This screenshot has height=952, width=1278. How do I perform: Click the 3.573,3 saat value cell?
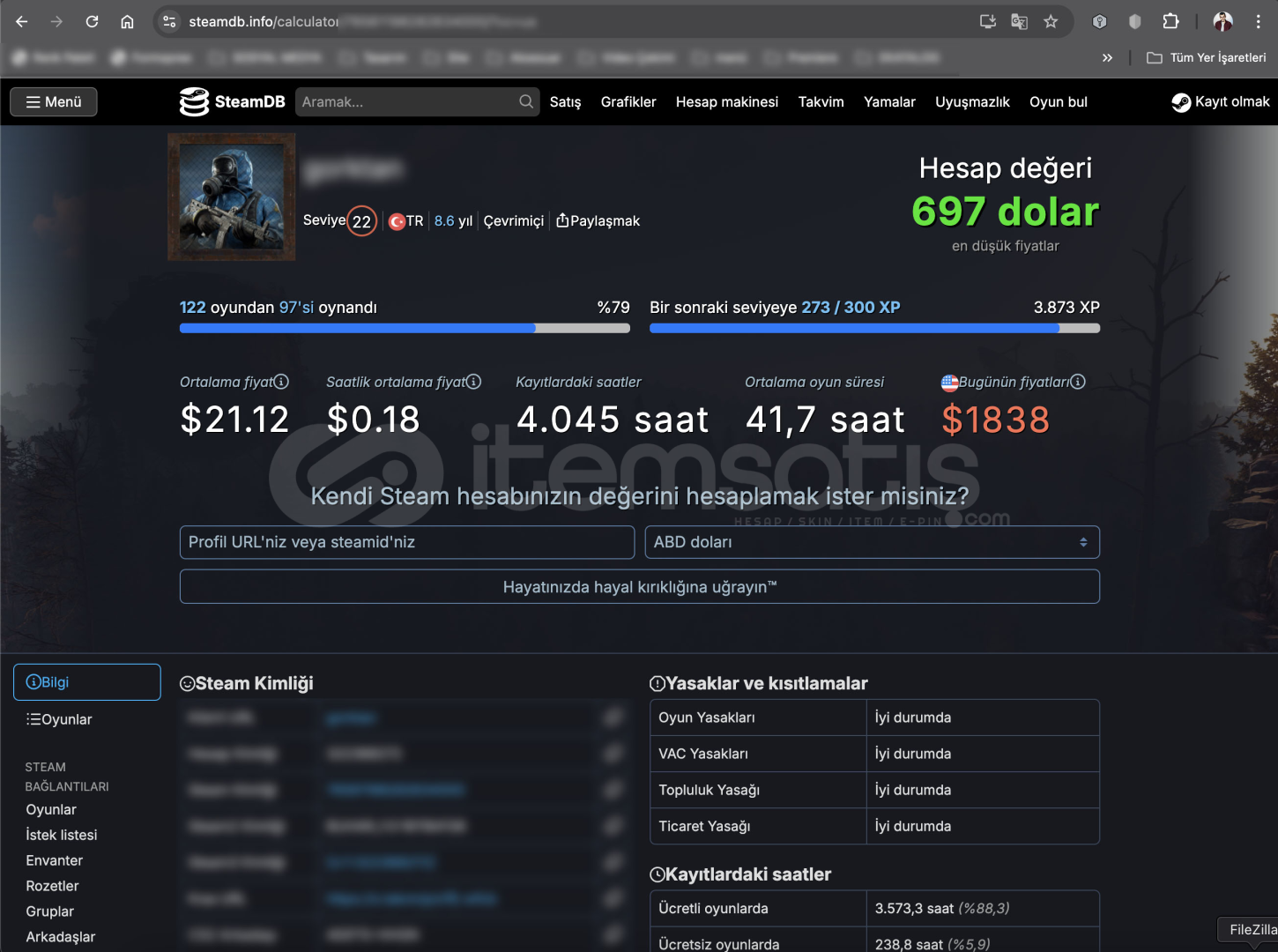983,909
